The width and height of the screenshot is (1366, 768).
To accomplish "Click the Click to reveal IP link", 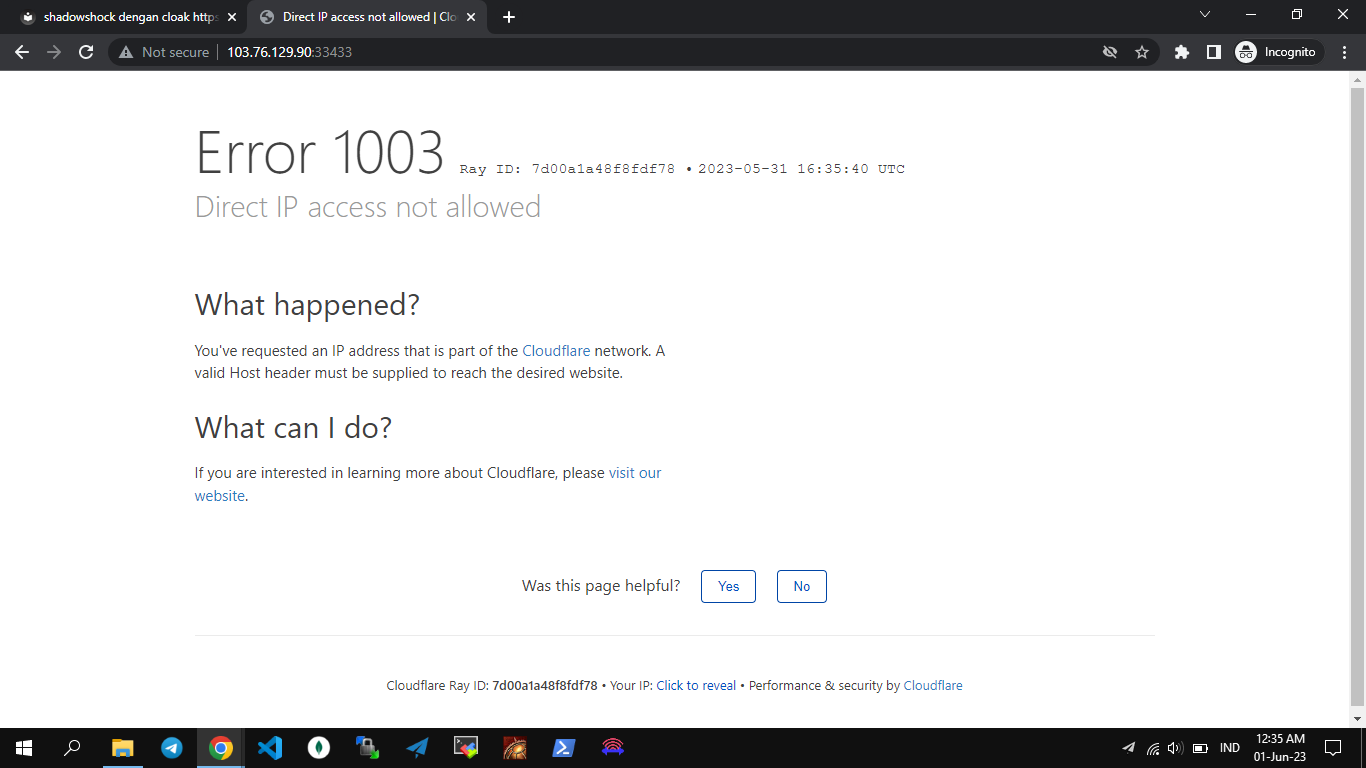I will 696,686.
